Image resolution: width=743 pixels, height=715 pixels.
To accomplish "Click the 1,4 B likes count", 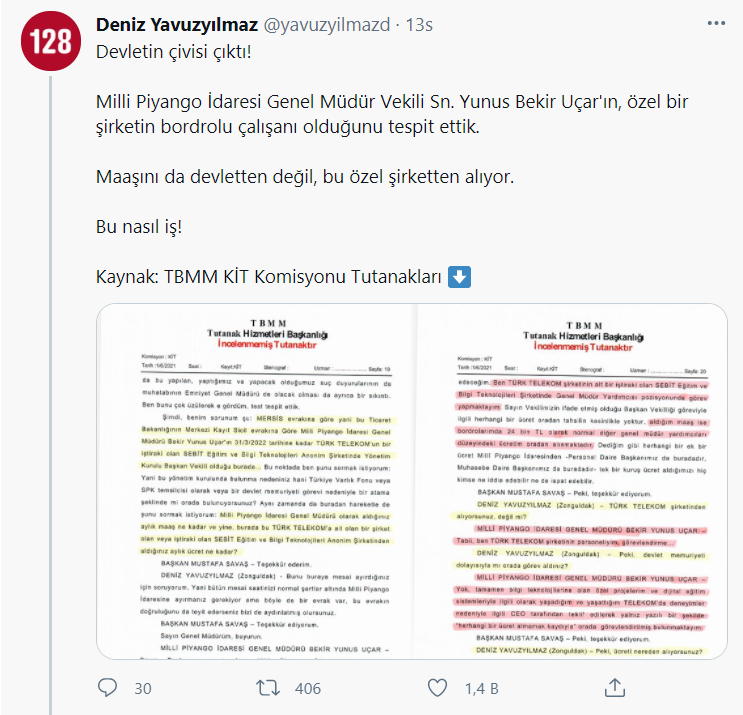I will click(x=481, y=688).
